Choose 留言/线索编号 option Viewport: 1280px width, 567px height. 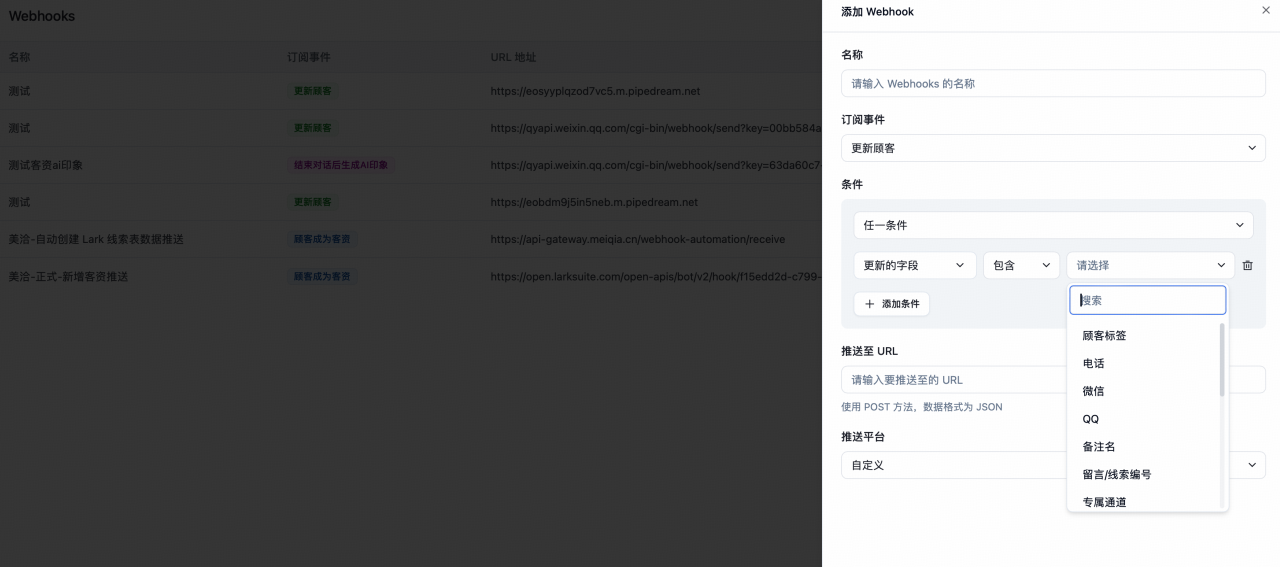1116,475
